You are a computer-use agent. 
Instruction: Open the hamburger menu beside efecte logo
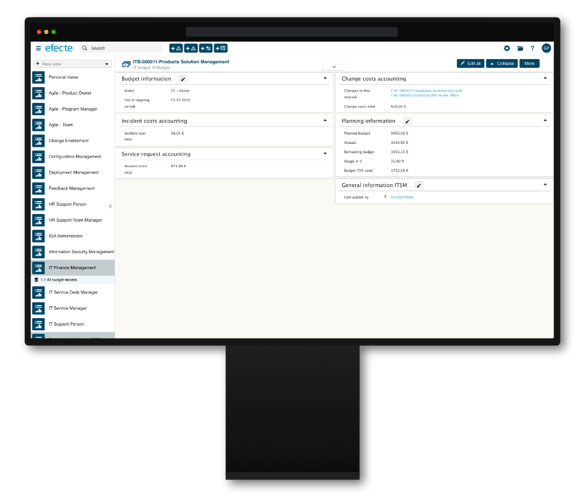click(38, 48)
